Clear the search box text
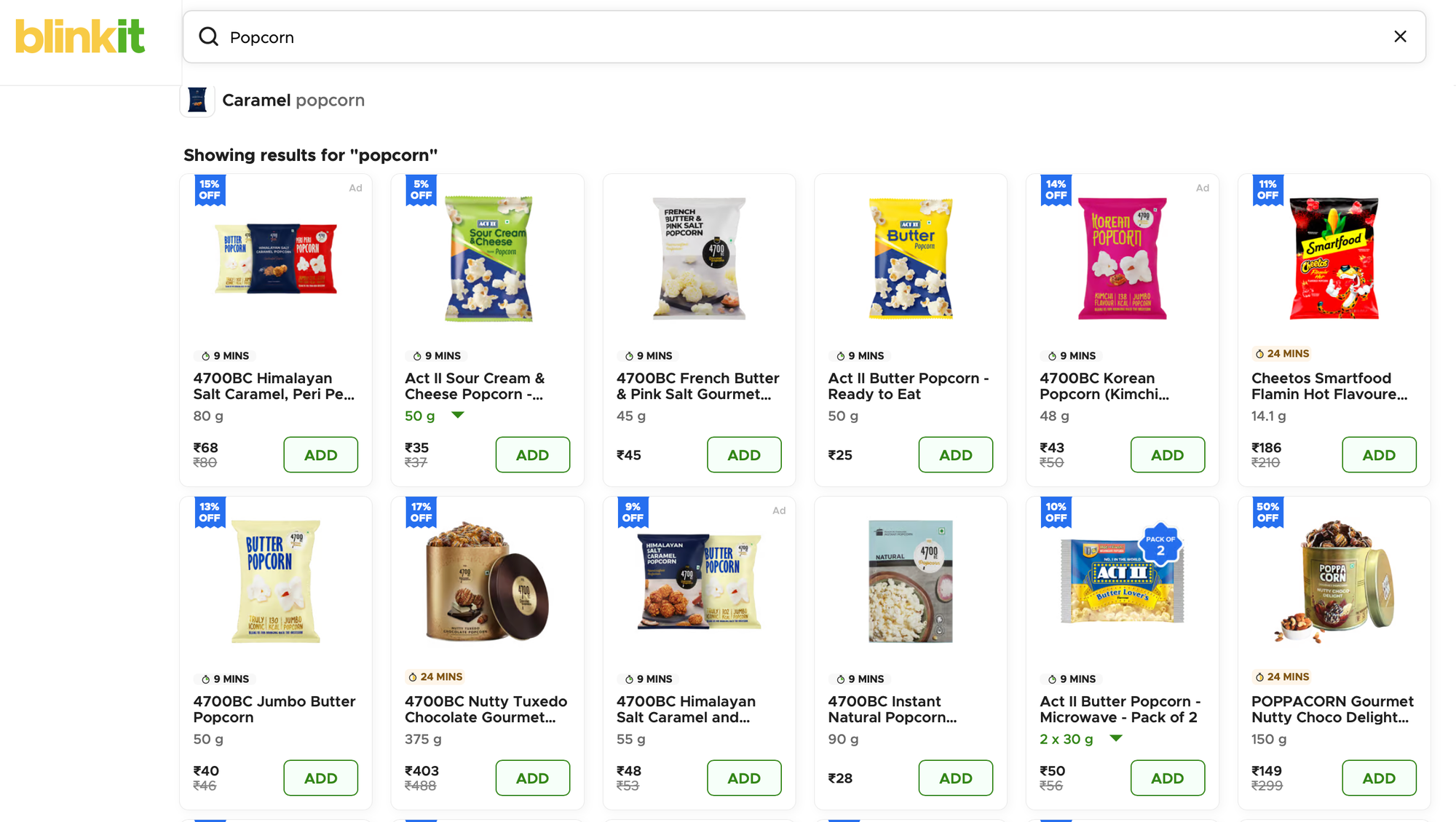The height and width of the screenshot is (822, 1456). coord(1399,36)
